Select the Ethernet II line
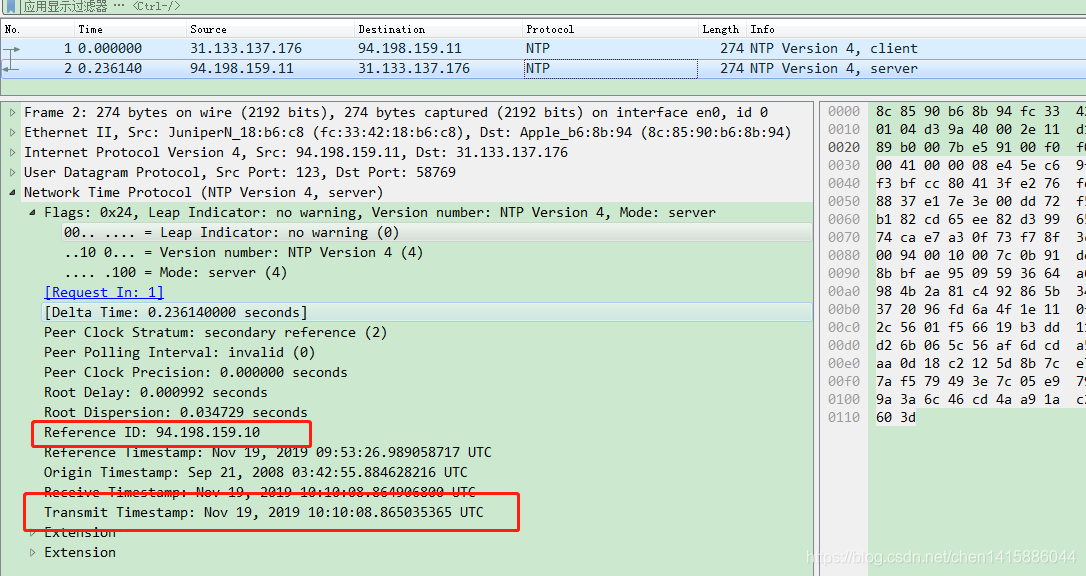This screenshot has height=576, width=1086. click(x=407, y=132)
